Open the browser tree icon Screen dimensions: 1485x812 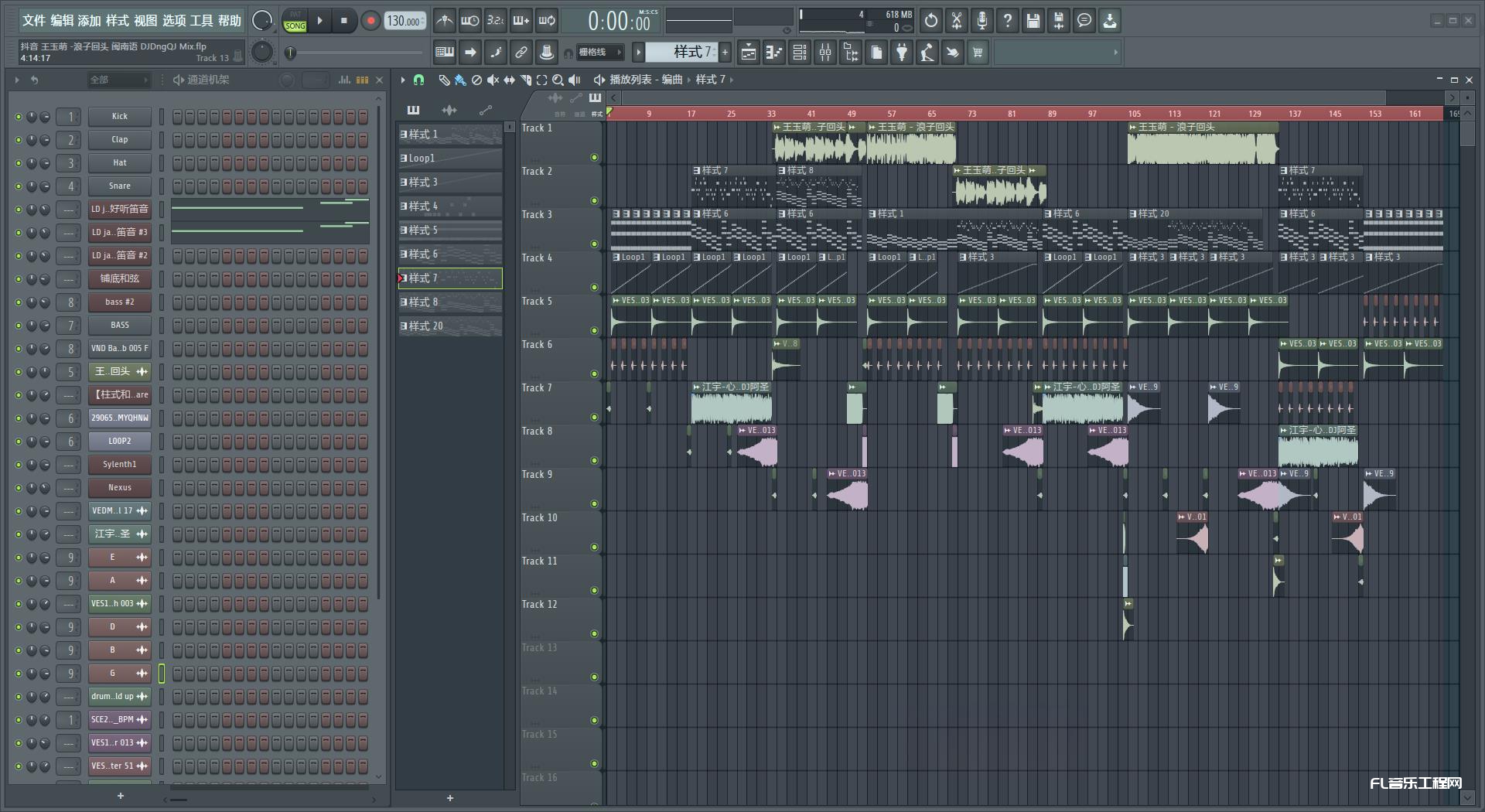(x=851, y=53)
